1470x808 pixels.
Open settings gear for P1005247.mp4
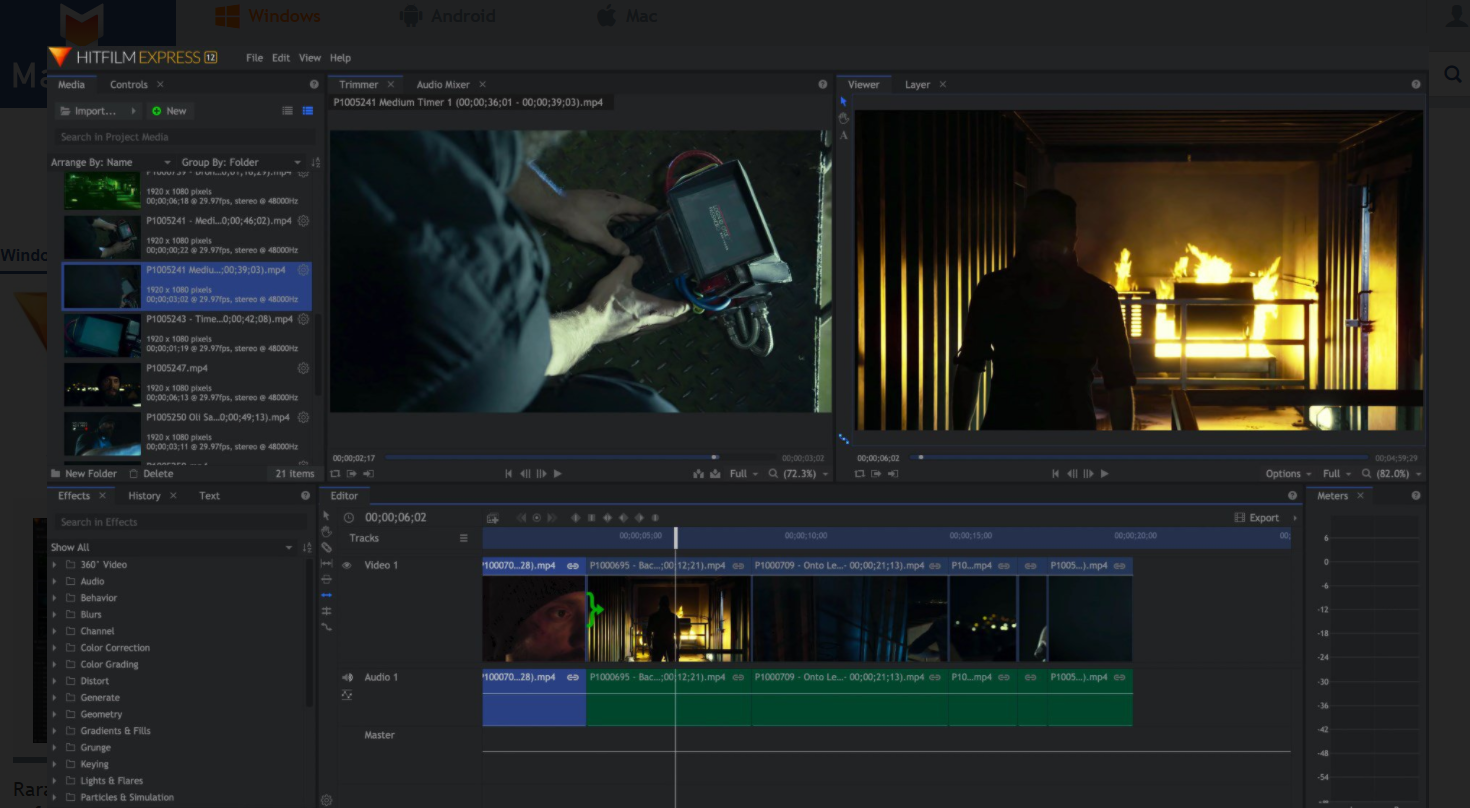(x=303, y=368)
